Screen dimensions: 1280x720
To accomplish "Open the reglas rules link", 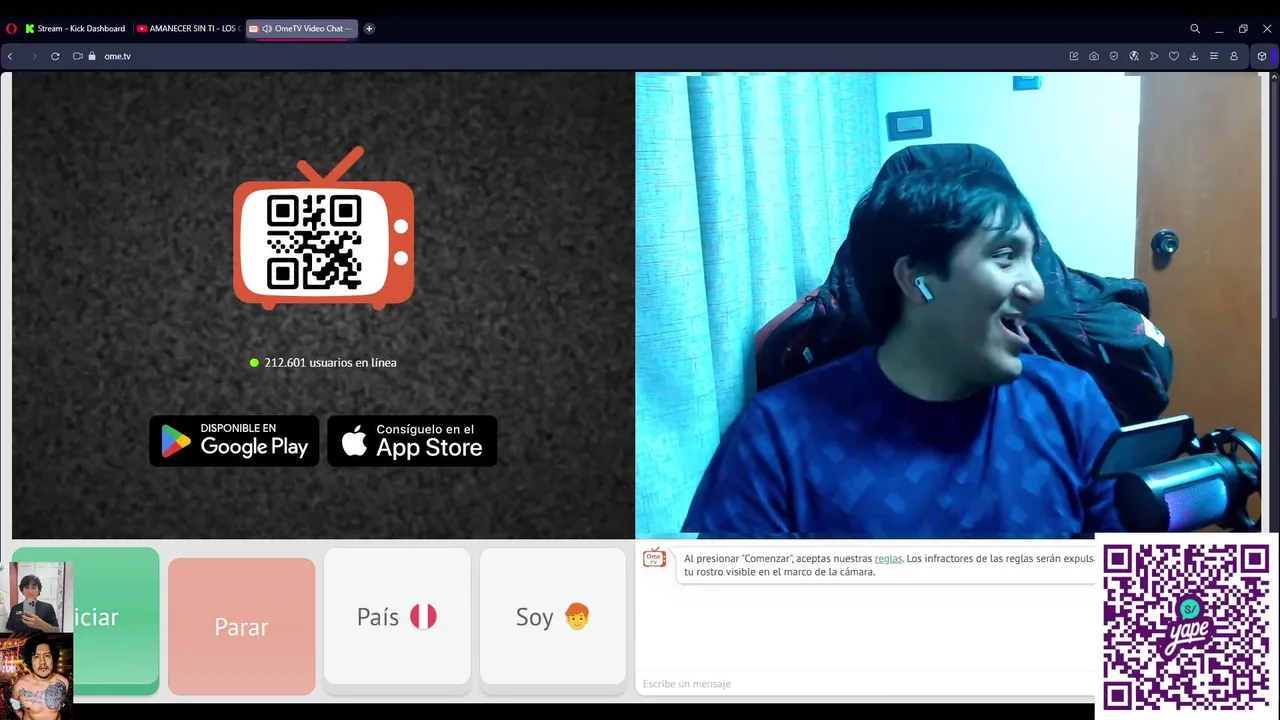I will tap(888, 559).
